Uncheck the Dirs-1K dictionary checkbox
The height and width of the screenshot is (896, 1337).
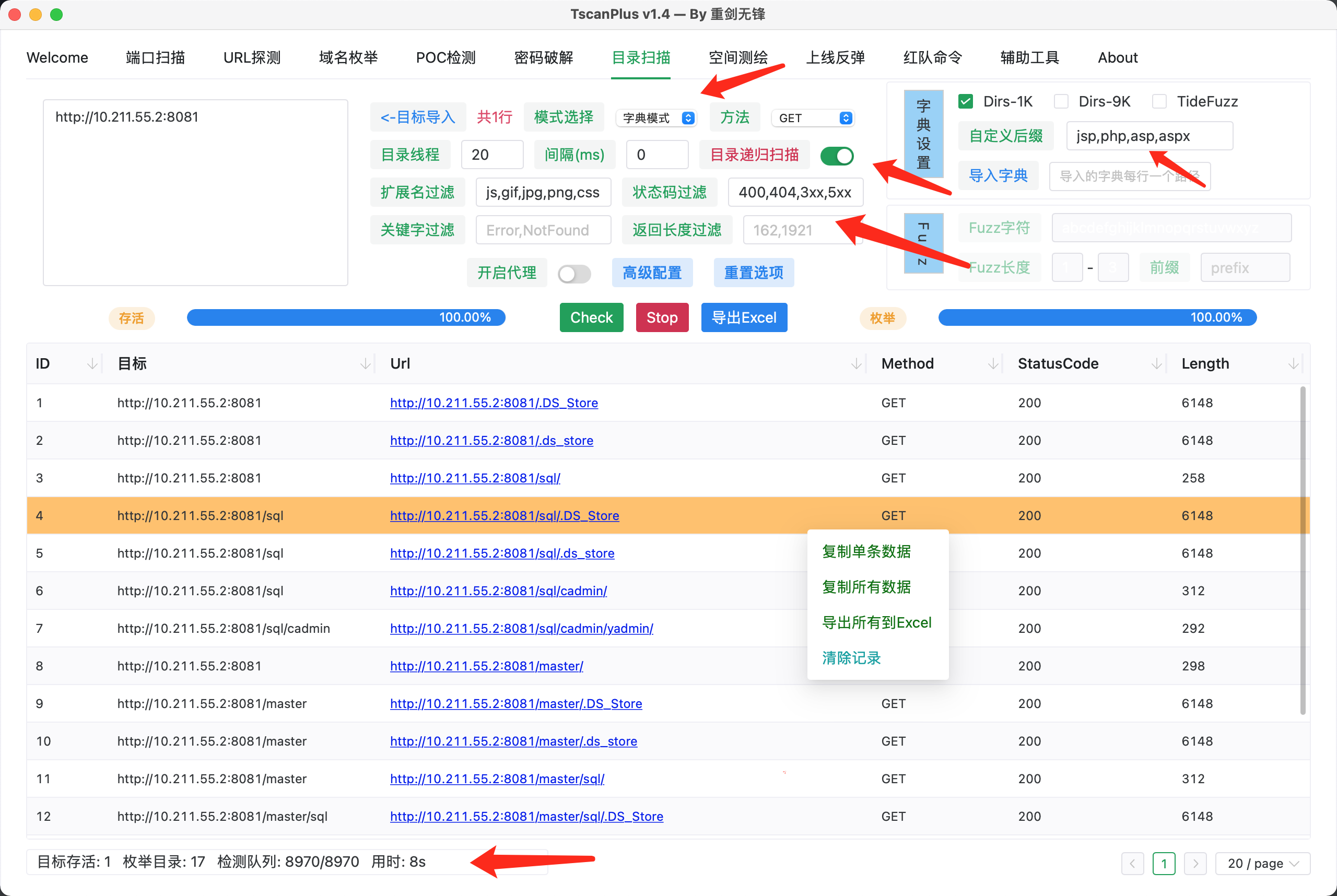[966, 102]
